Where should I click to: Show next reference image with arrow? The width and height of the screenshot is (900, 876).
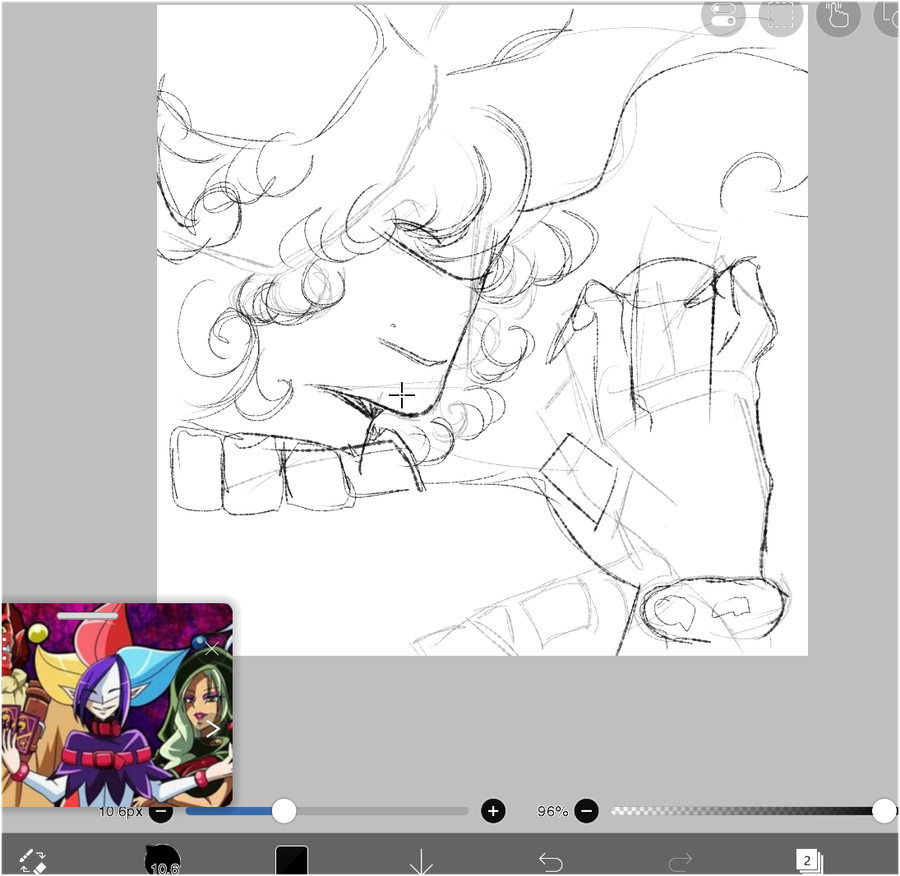[x=212, y=730]
